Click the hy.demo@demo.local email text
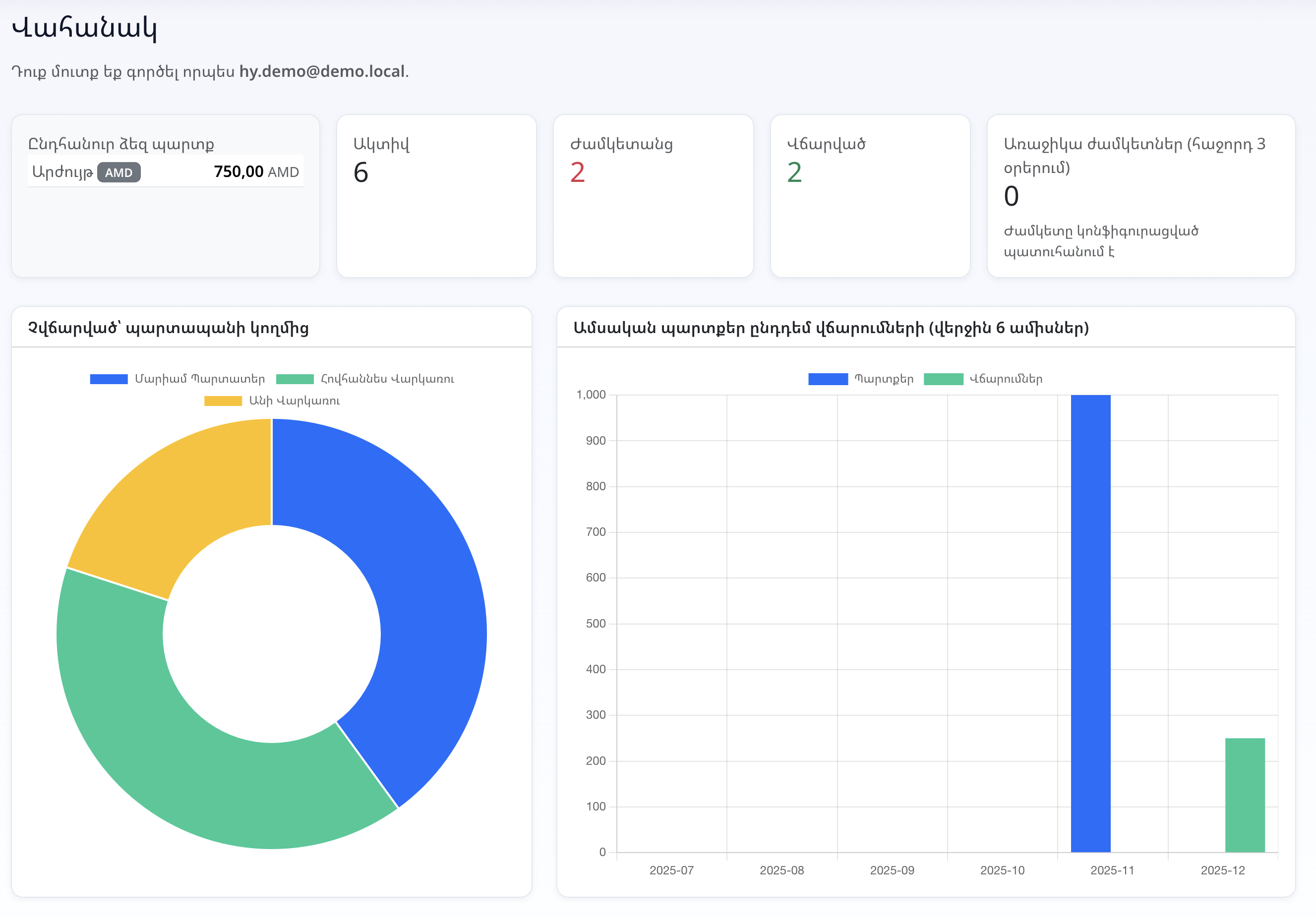Image resolution: width=1316 pixels, height=917 pixels. click(x=321, y=72)
